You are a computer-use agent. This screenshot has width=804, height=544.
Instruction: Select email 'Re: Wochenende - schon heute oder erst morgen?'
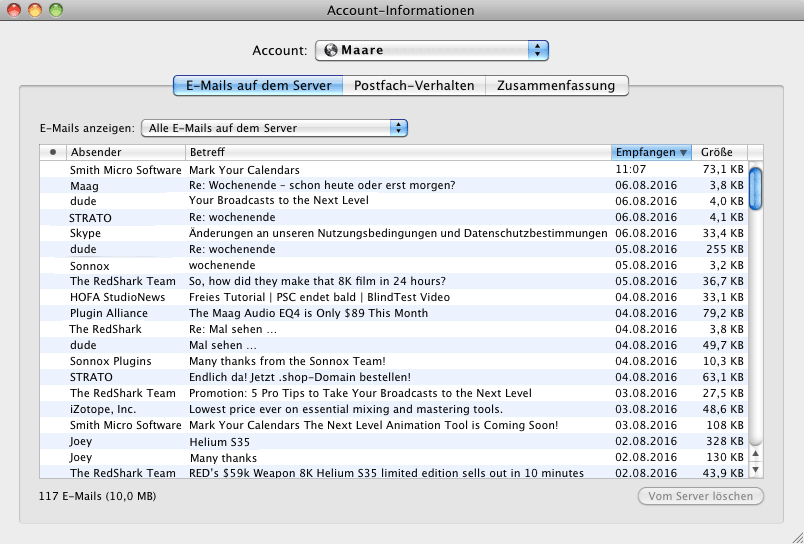pos(394,186)
